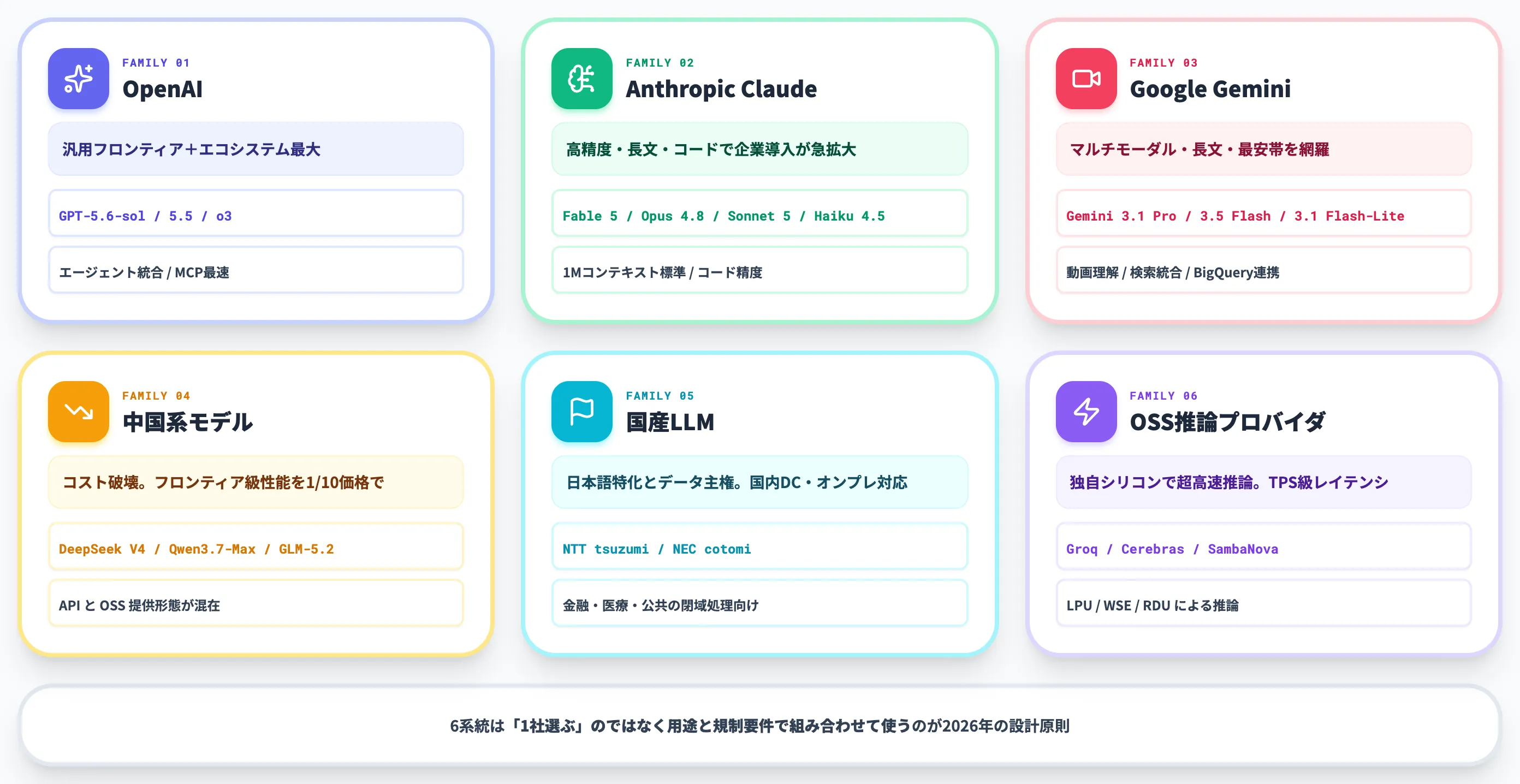Click the 6系統は「1社選ぶ」 footer banner
This screenshot has width=1520, height=784.
[760, 726]
